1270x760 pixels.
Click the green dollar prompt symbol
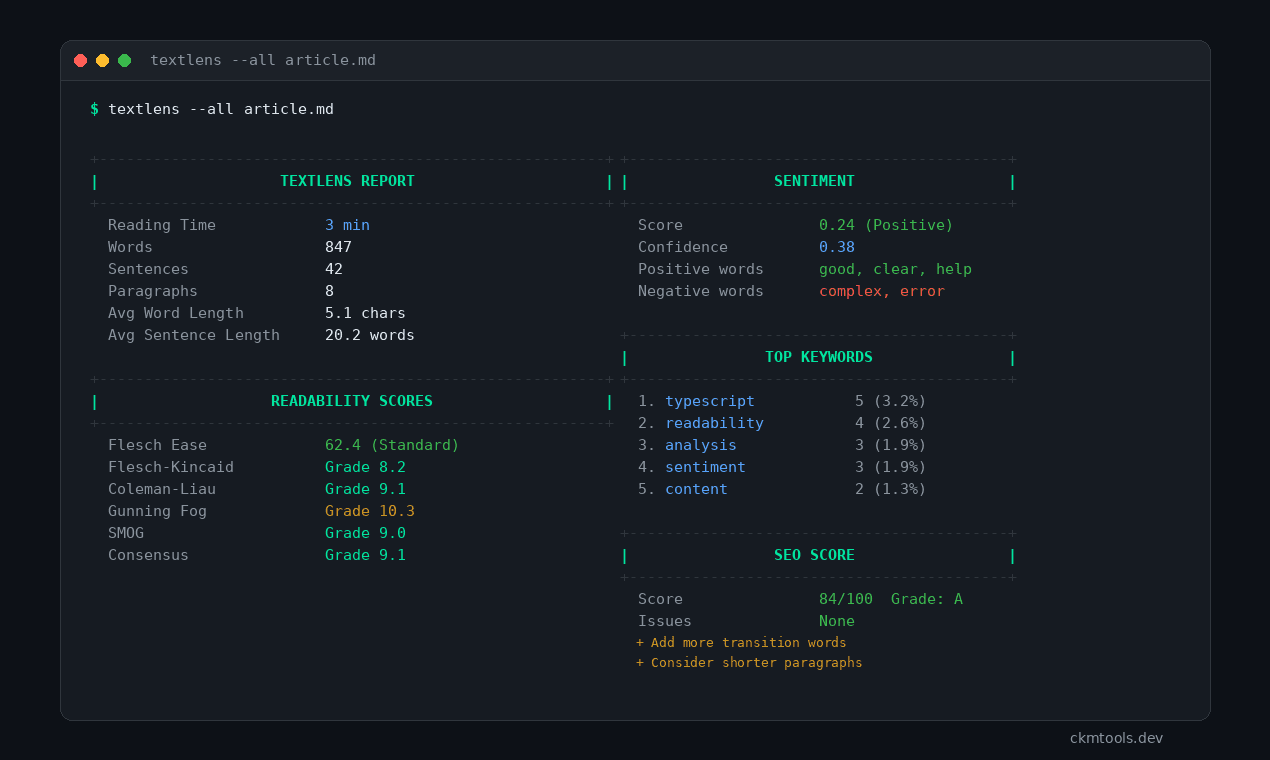click(95, 109)
